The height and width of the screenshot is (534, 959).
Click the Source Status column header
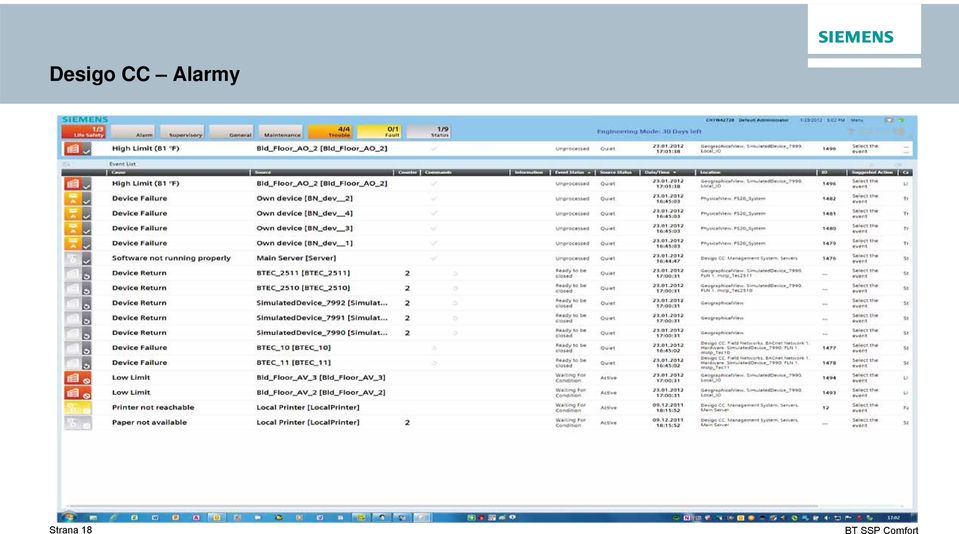coord(616,172)
